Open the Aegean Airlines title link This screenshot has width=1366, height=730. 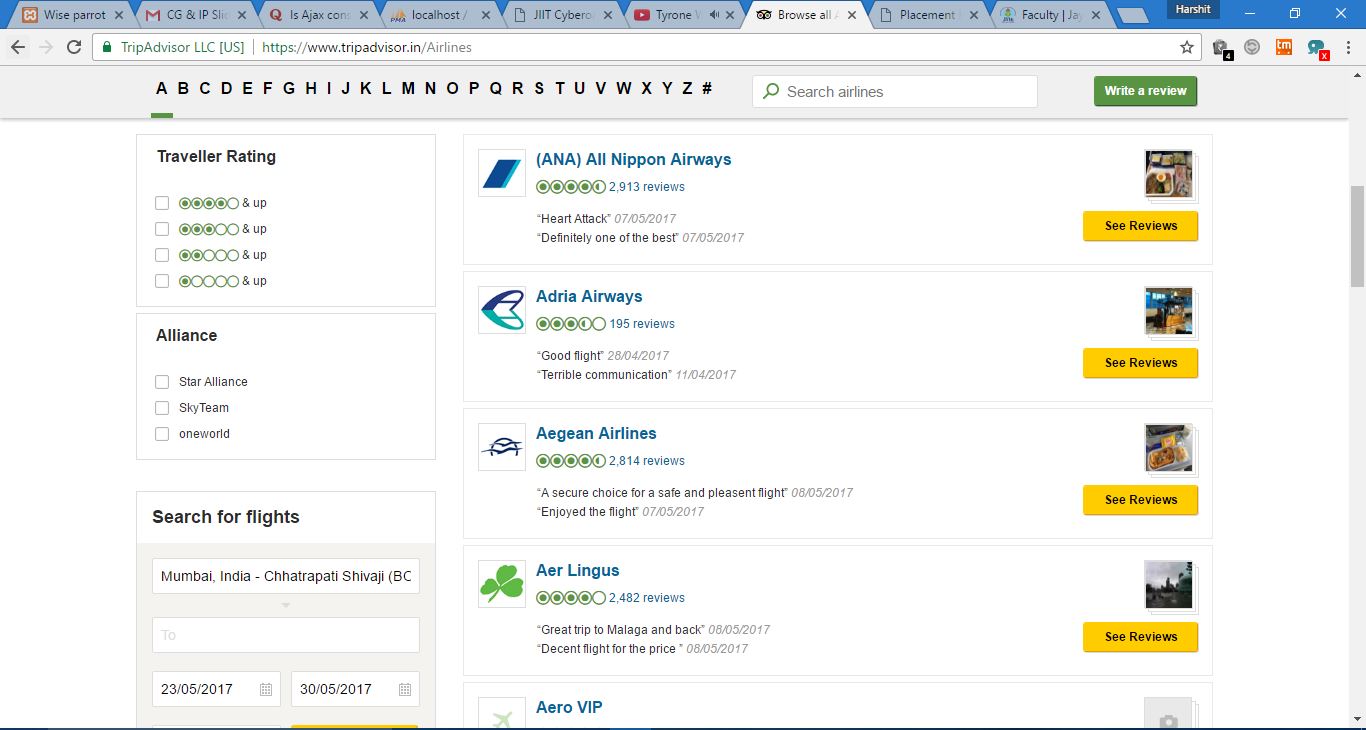point(596,433)
